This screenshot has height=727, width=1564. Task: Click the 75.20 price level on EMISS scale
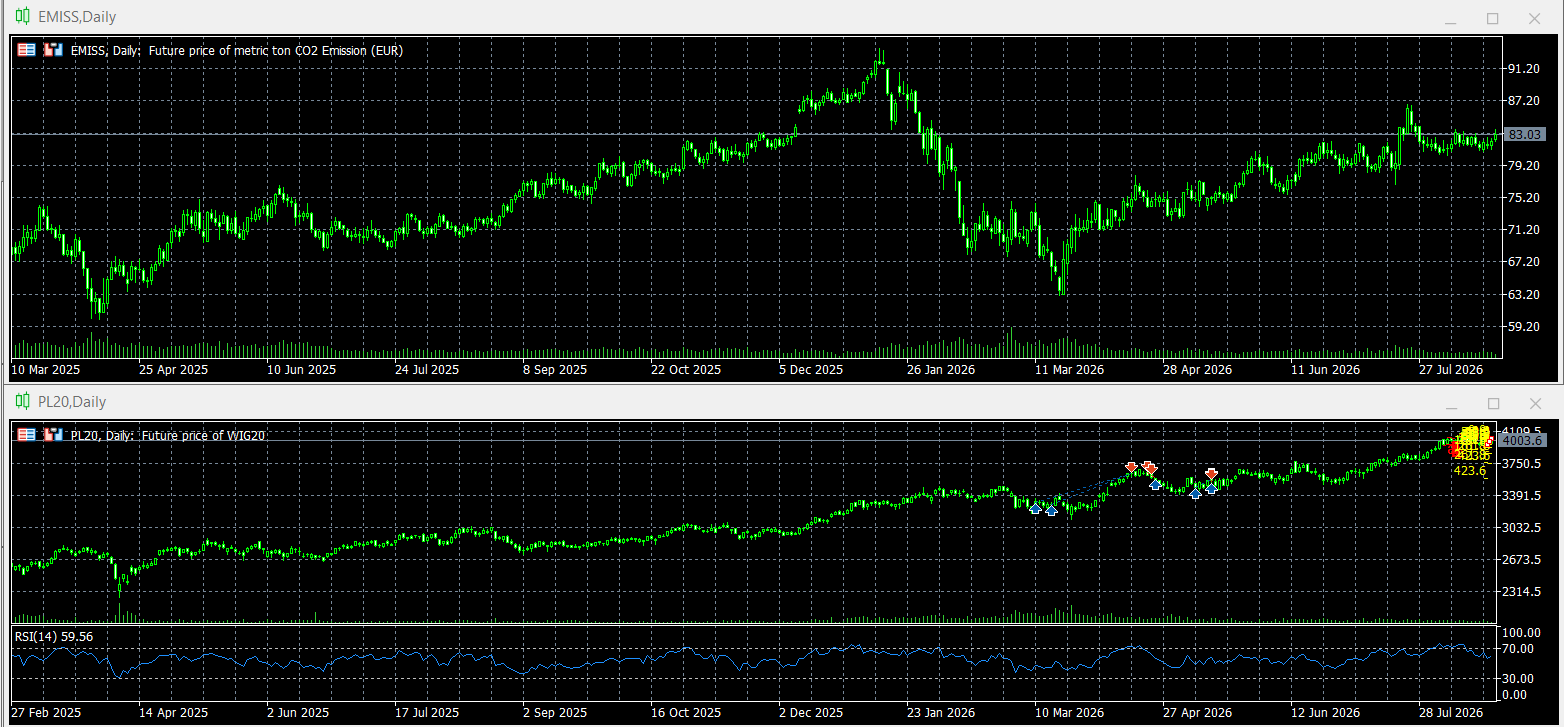point(1524,198)
